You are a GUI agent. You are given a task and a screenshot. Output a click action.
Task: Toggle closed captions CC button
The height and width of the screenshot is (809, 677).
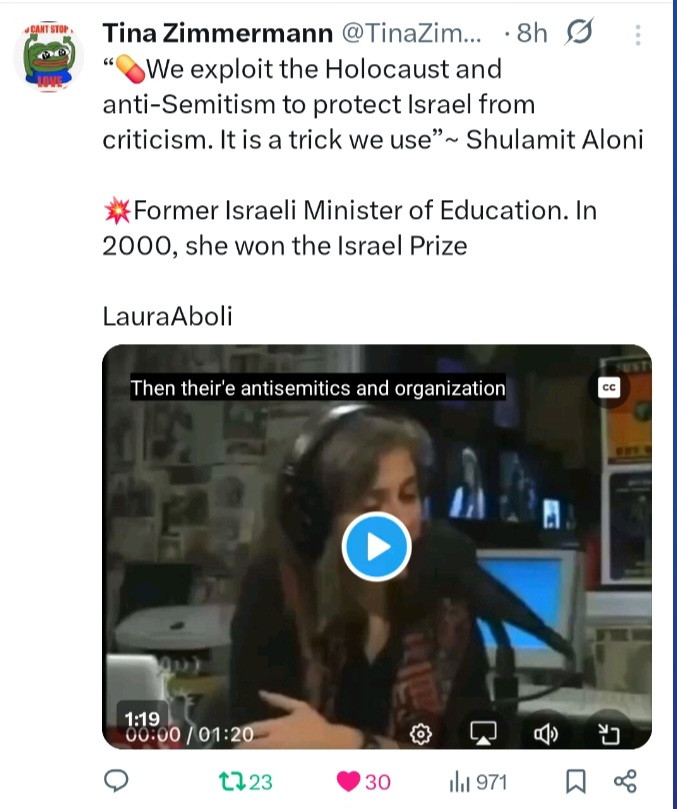(609, 387)
